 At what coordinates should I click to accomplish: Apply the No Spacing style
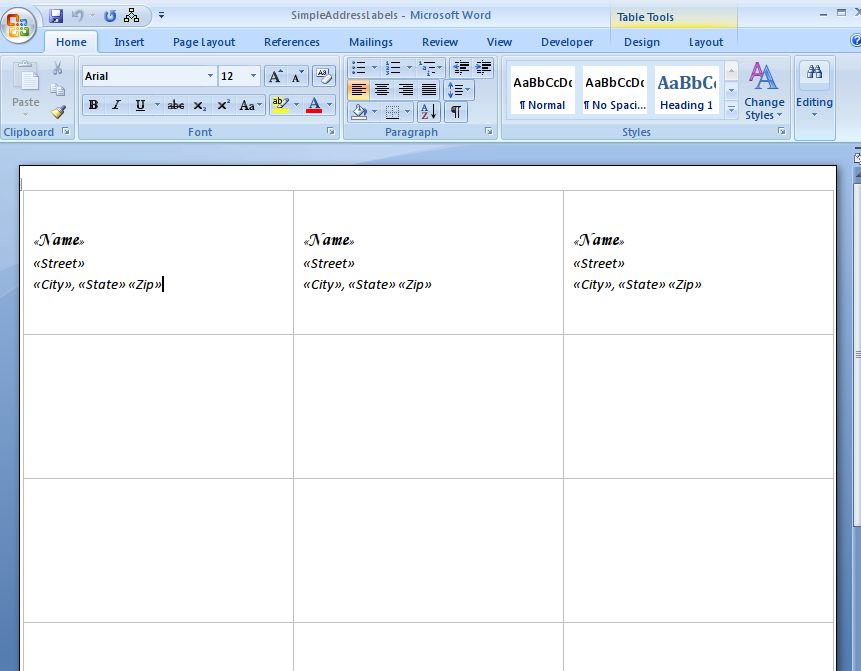coord(614,91)
